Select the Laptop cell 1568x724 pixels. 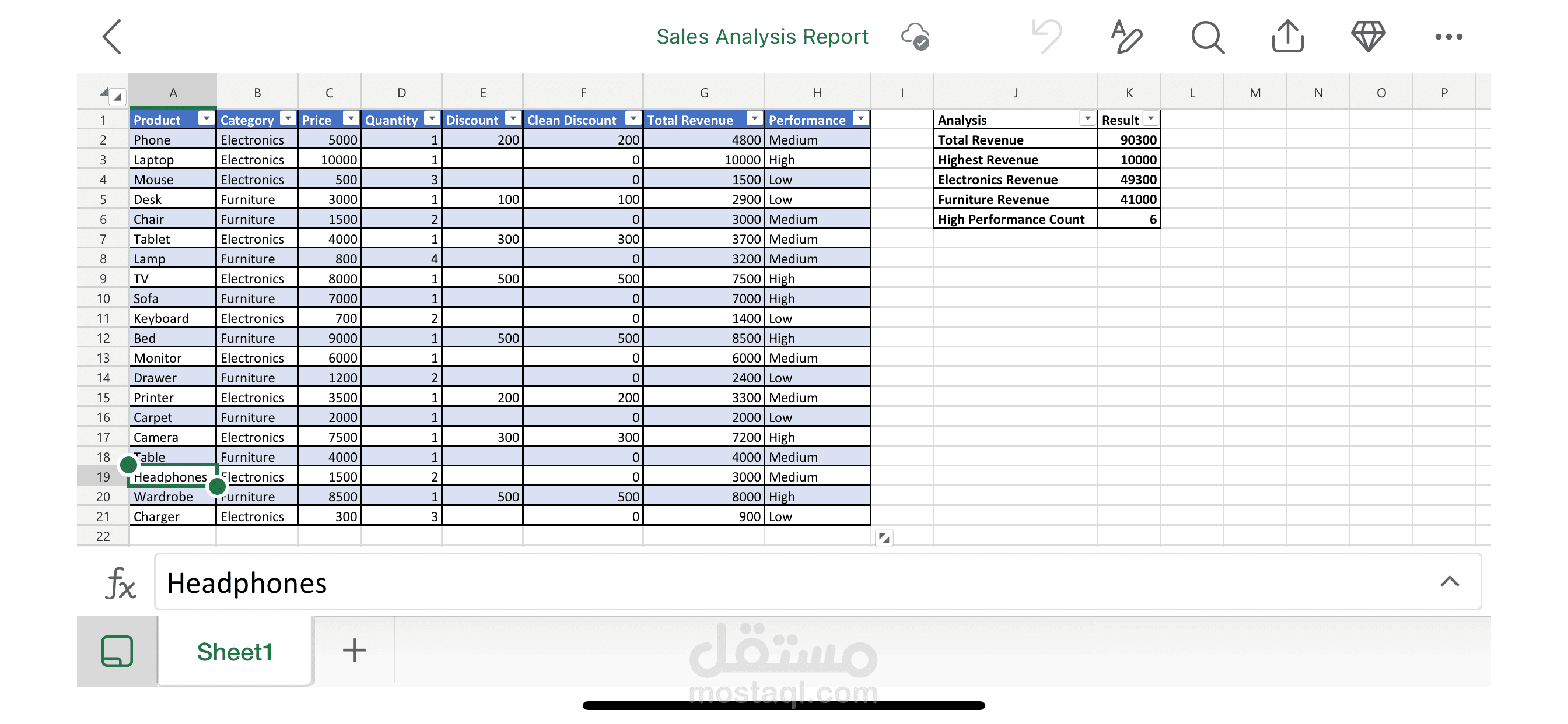173,159
